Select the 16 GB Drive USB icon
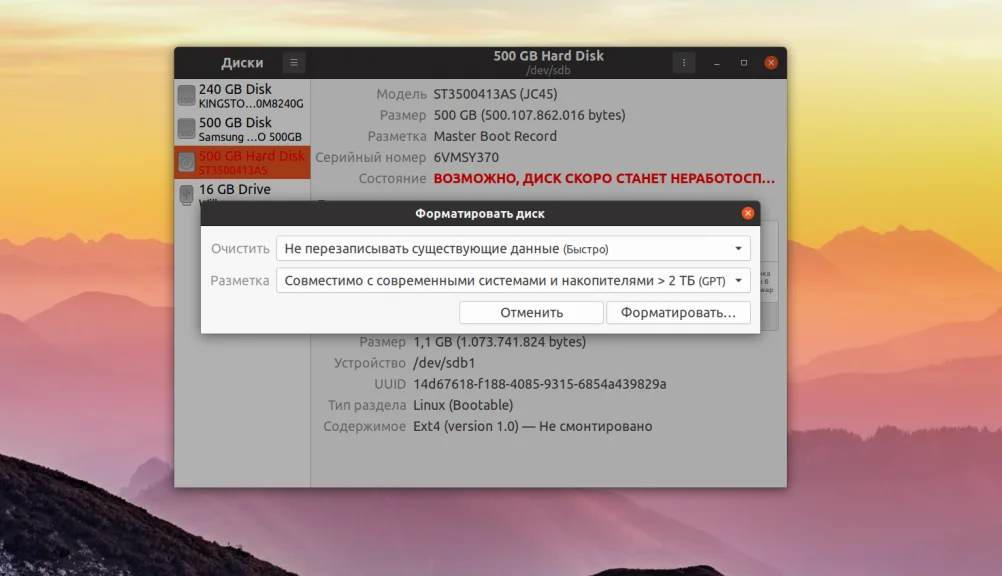This screenshot has height=576, width=1002. [x=186, y=194]
